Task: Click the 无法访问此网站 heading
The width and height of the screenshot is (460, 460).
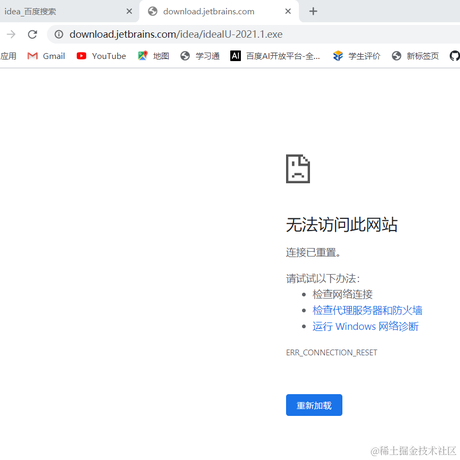Action: pyautogui.click(x=342, y=224)
